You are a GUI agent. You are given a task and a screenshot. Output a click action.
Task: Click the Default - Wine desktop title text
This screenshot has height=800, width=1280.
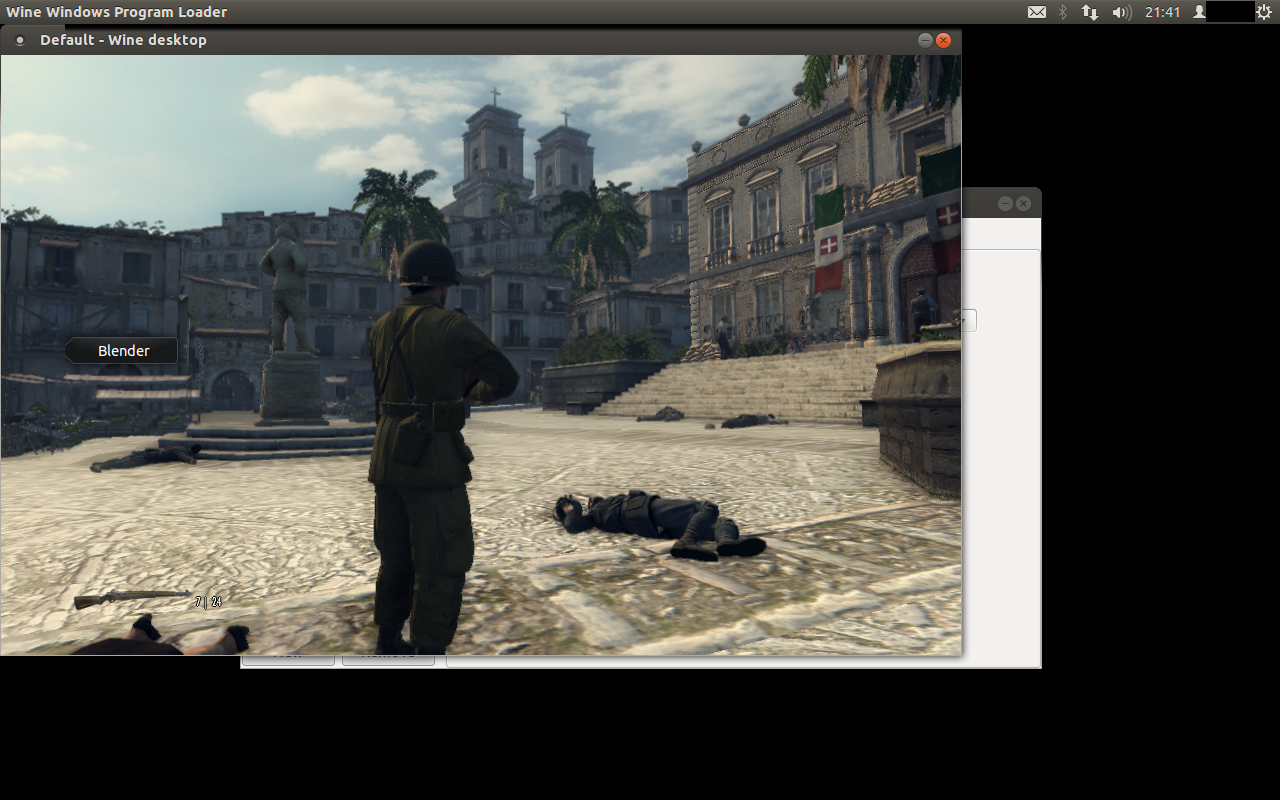(x=123, y=40)
